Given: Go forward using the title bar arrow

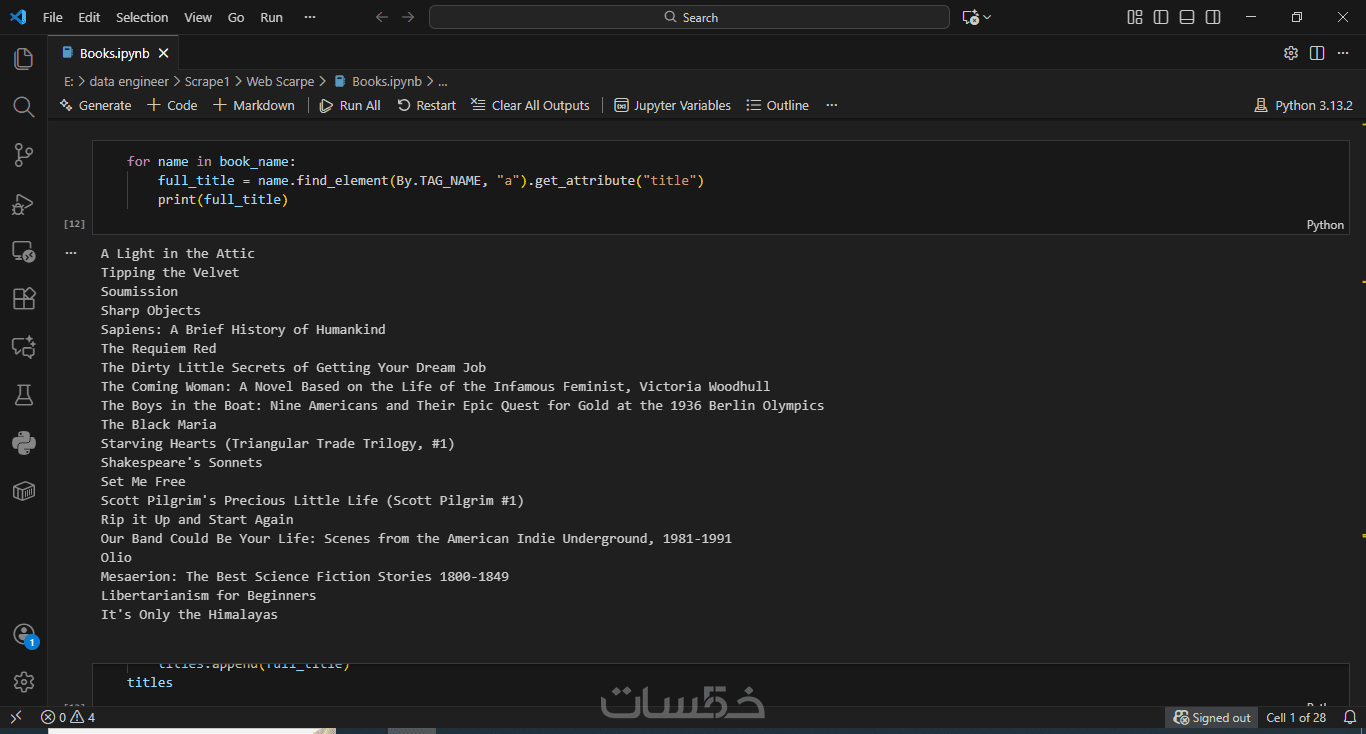Looking at the screenshot, I should tap(408, 17).
